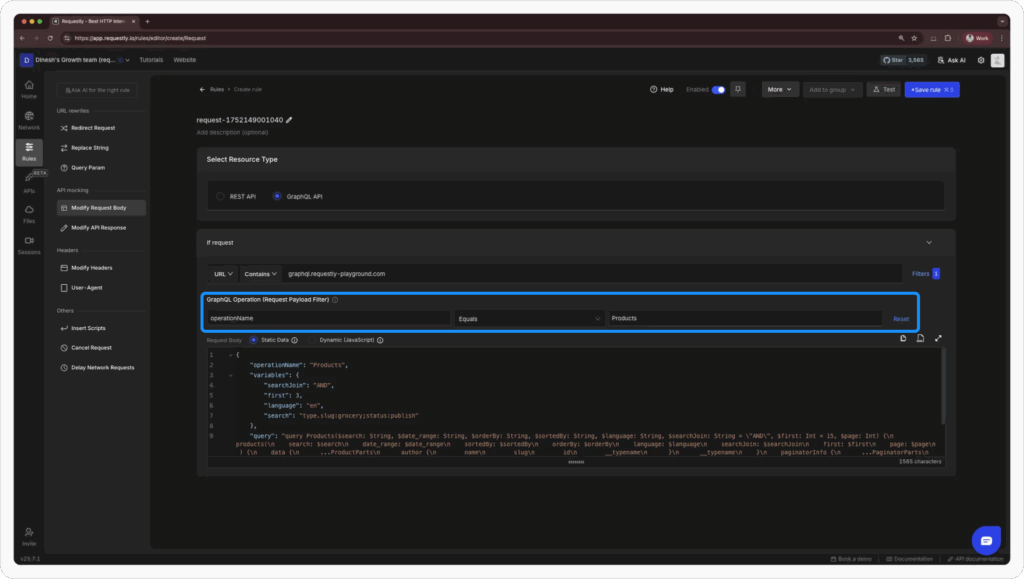
Task: Show info for GraphQL Operation filter
Action: pyautogui.click(x=335, y=300)
